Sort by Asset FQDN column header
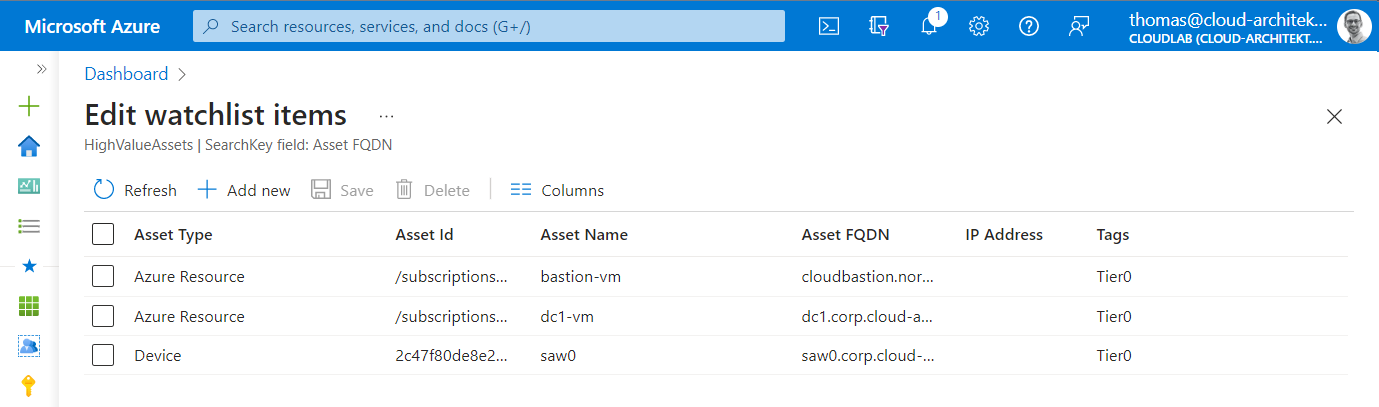1379x407 pixels. (x=846, y=235)
